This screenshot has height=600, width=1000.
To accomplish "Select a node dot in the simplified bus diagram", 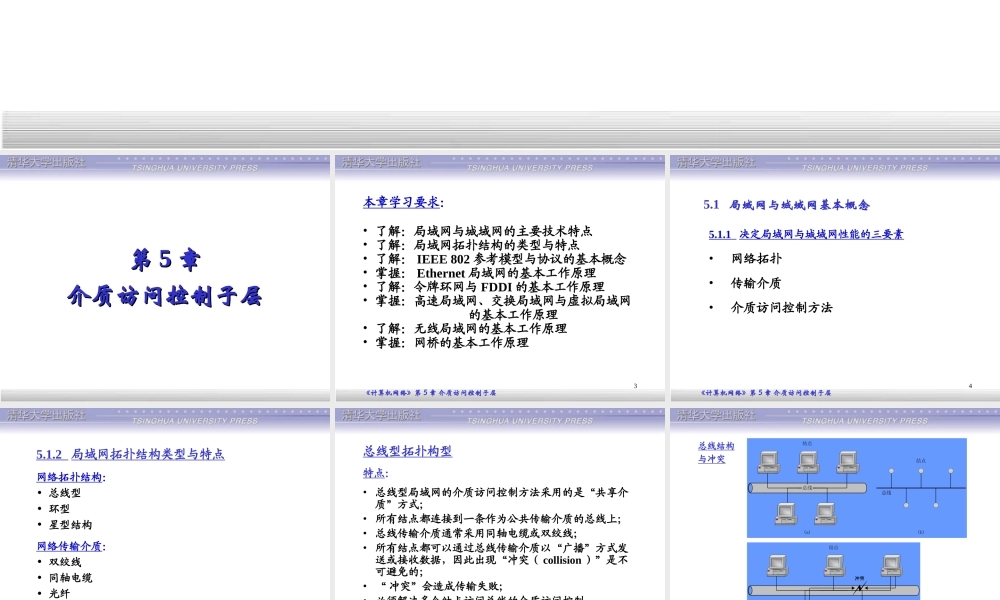I will 891,471.
